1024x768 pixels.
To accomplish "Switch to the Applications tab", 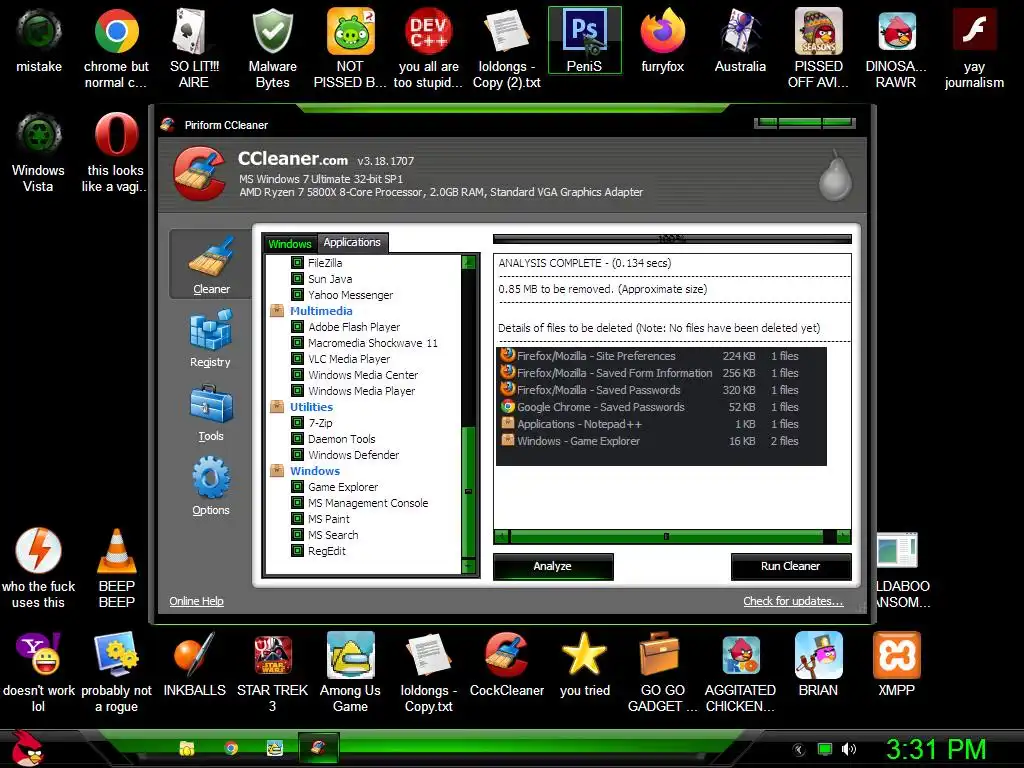I will coord(352,242).
